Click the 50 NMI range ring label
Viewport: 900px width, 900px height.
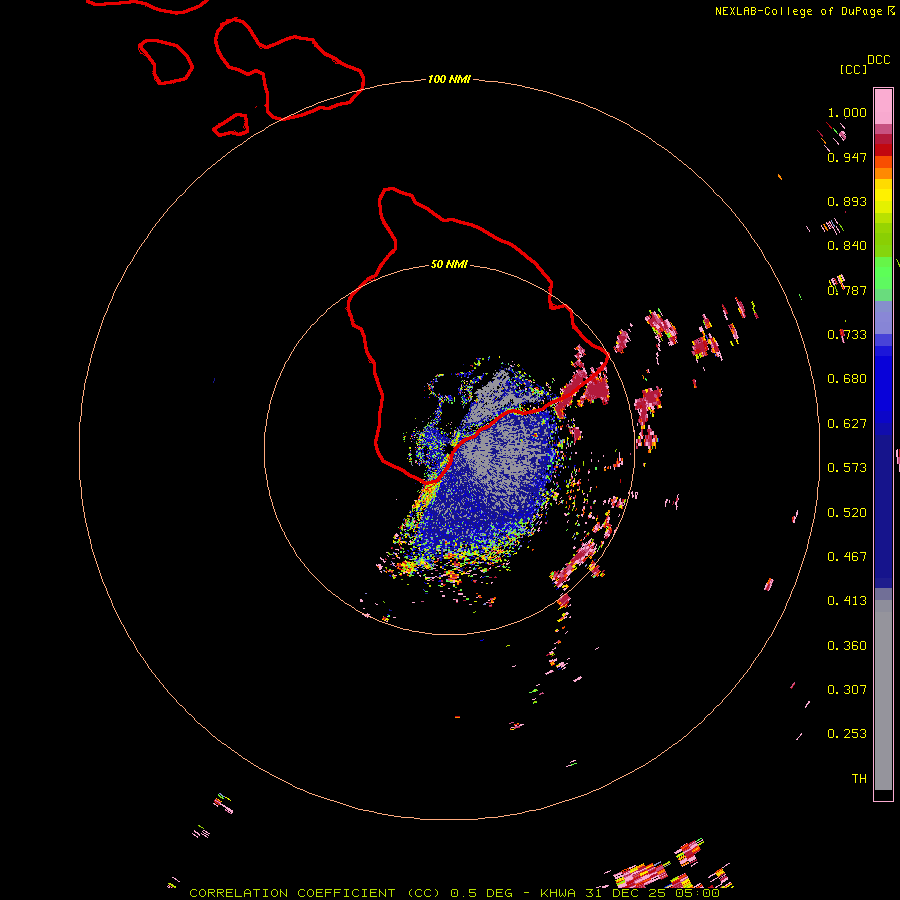click(449, 264)
